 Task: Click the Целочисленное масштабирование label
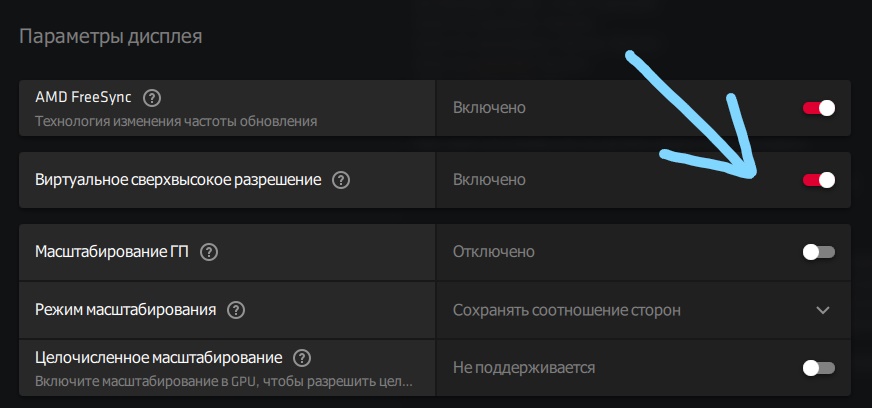pos(159,358)
